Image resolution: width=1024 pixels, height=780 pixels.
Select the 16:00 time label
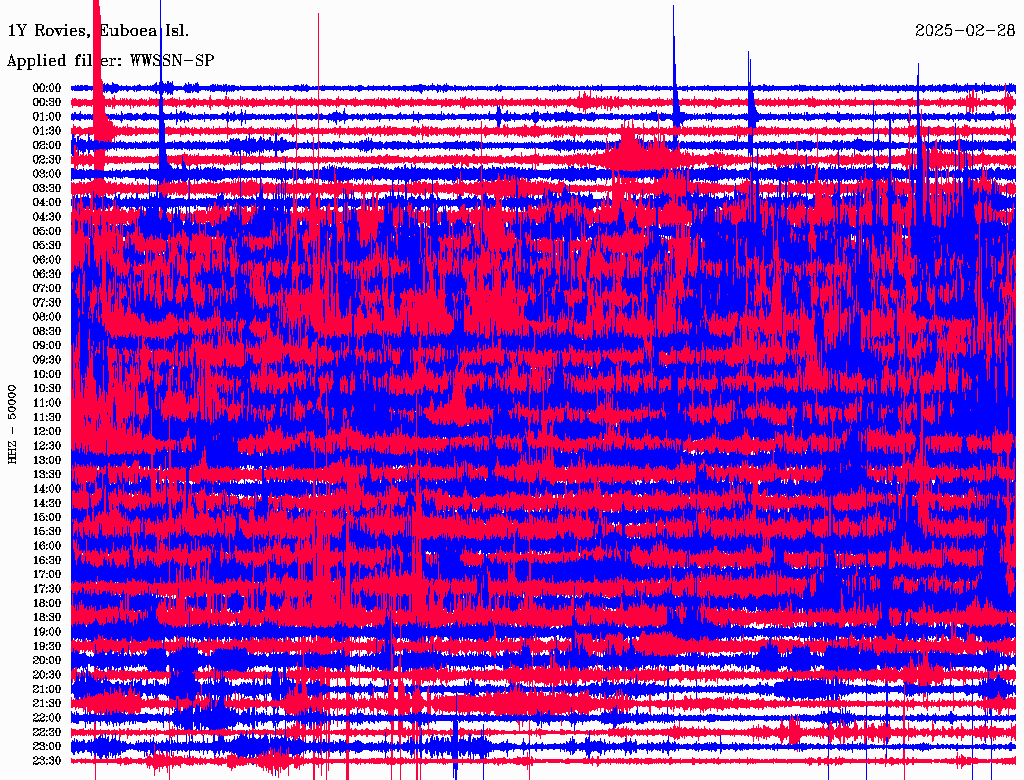(47, 546)
